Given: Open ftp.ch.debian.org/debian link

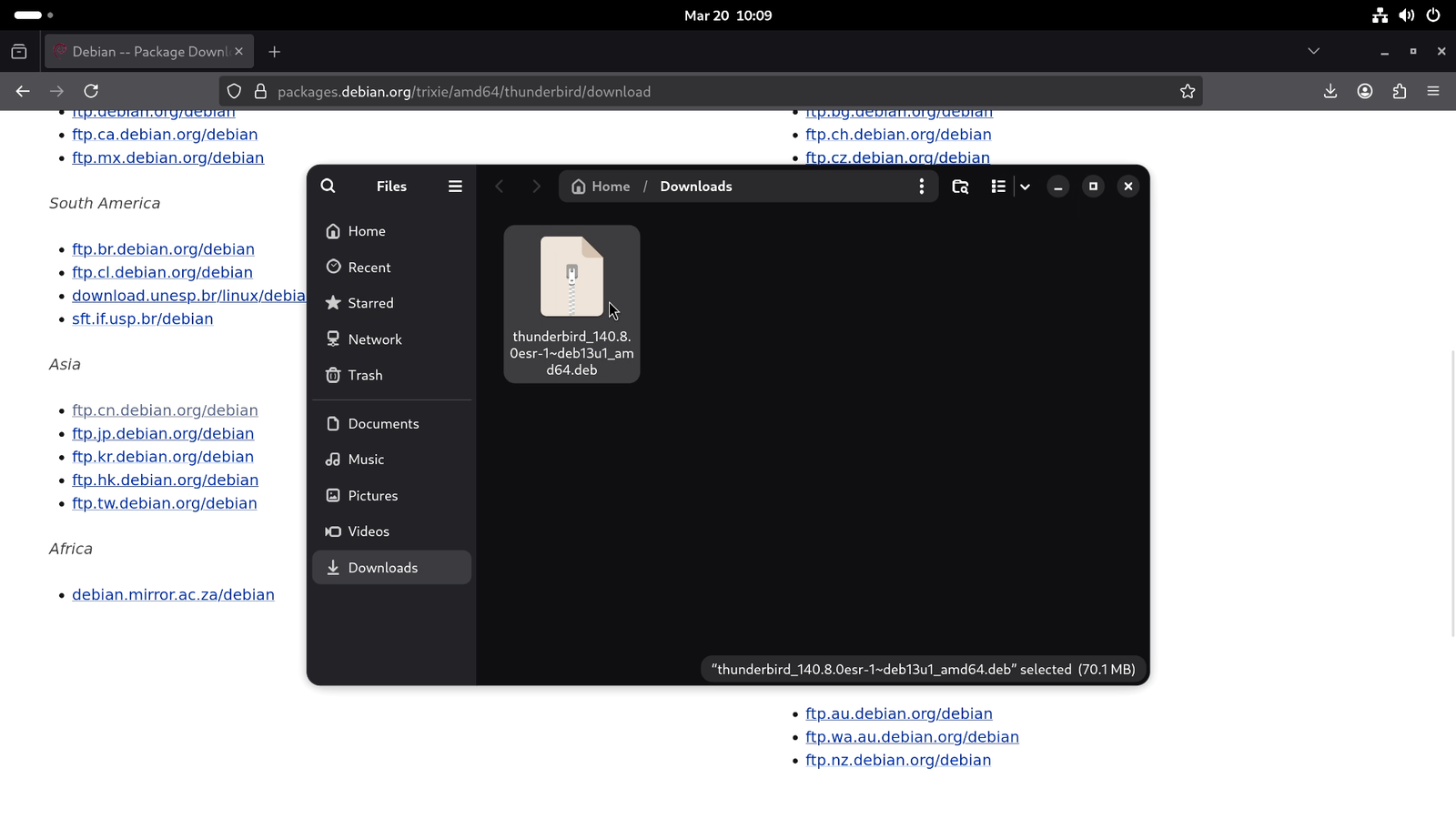Looking at the screenshot, I should pos(898,135).
